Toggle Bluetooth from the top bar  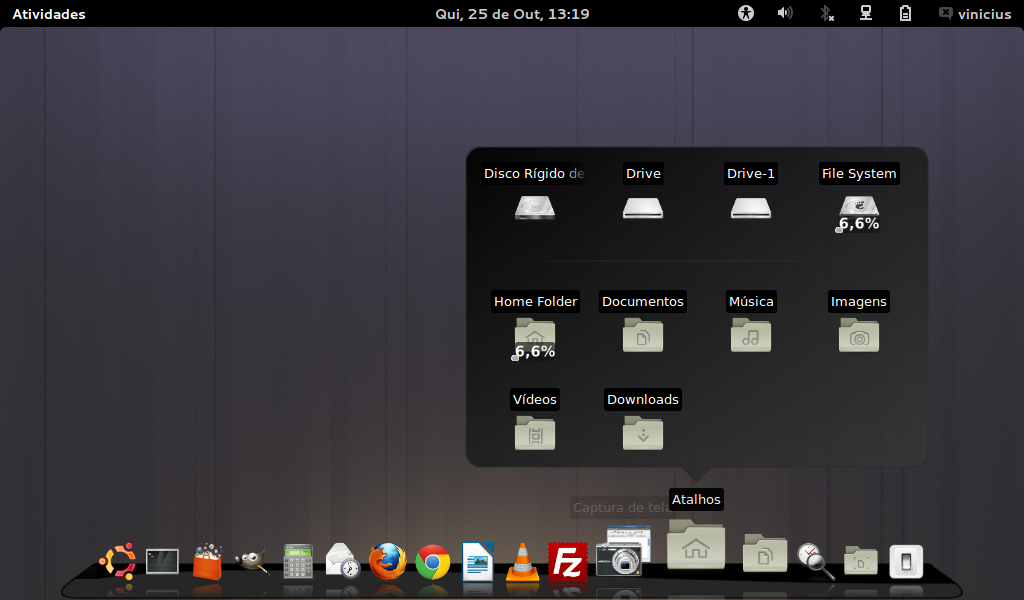pyautogui.click(x=826, y=13)
